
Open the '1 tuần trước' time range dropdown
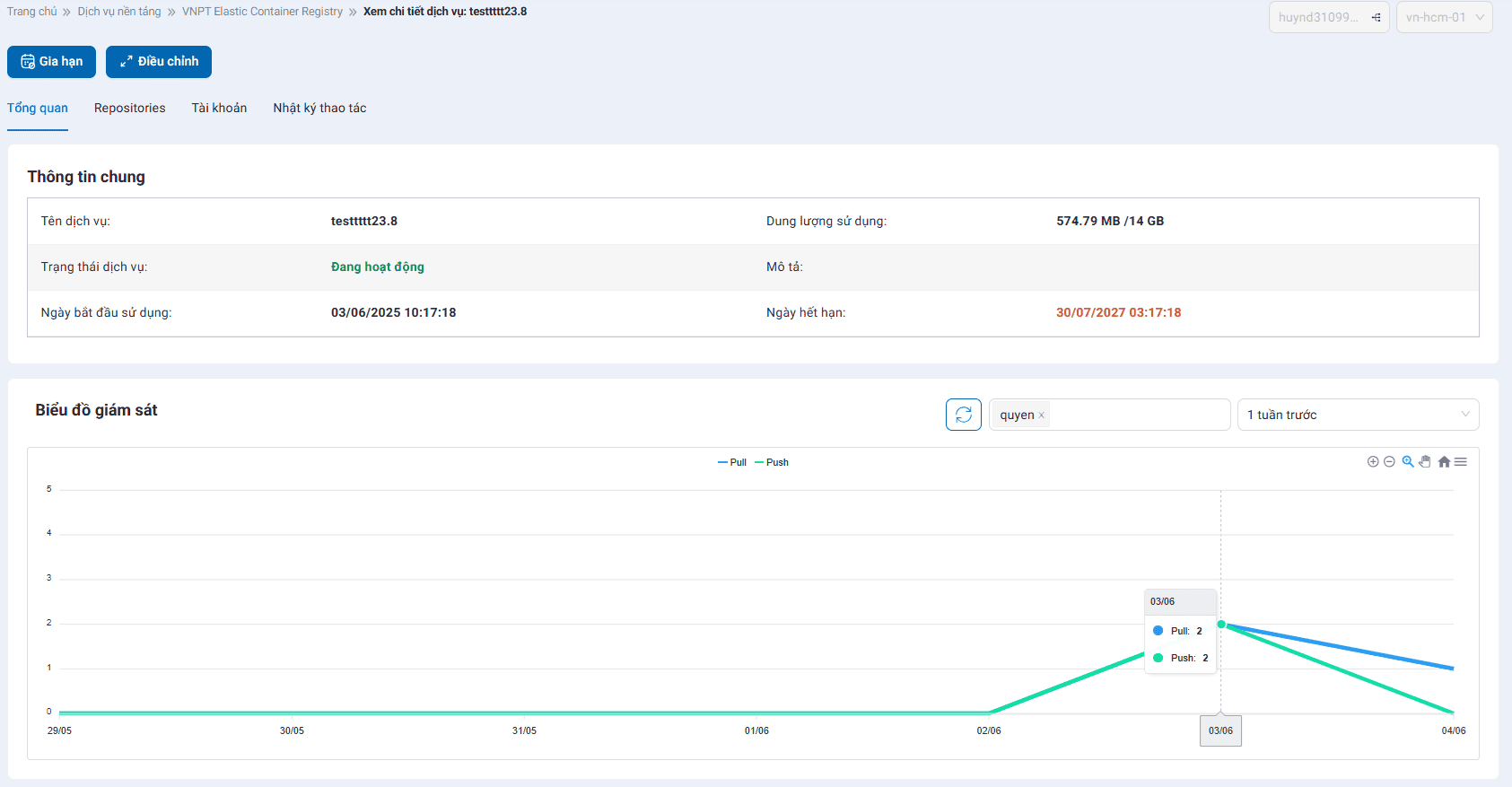1357,415
